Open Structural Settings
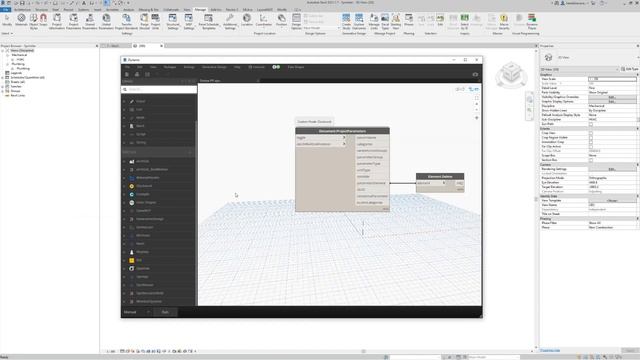 tap(173, 21)
